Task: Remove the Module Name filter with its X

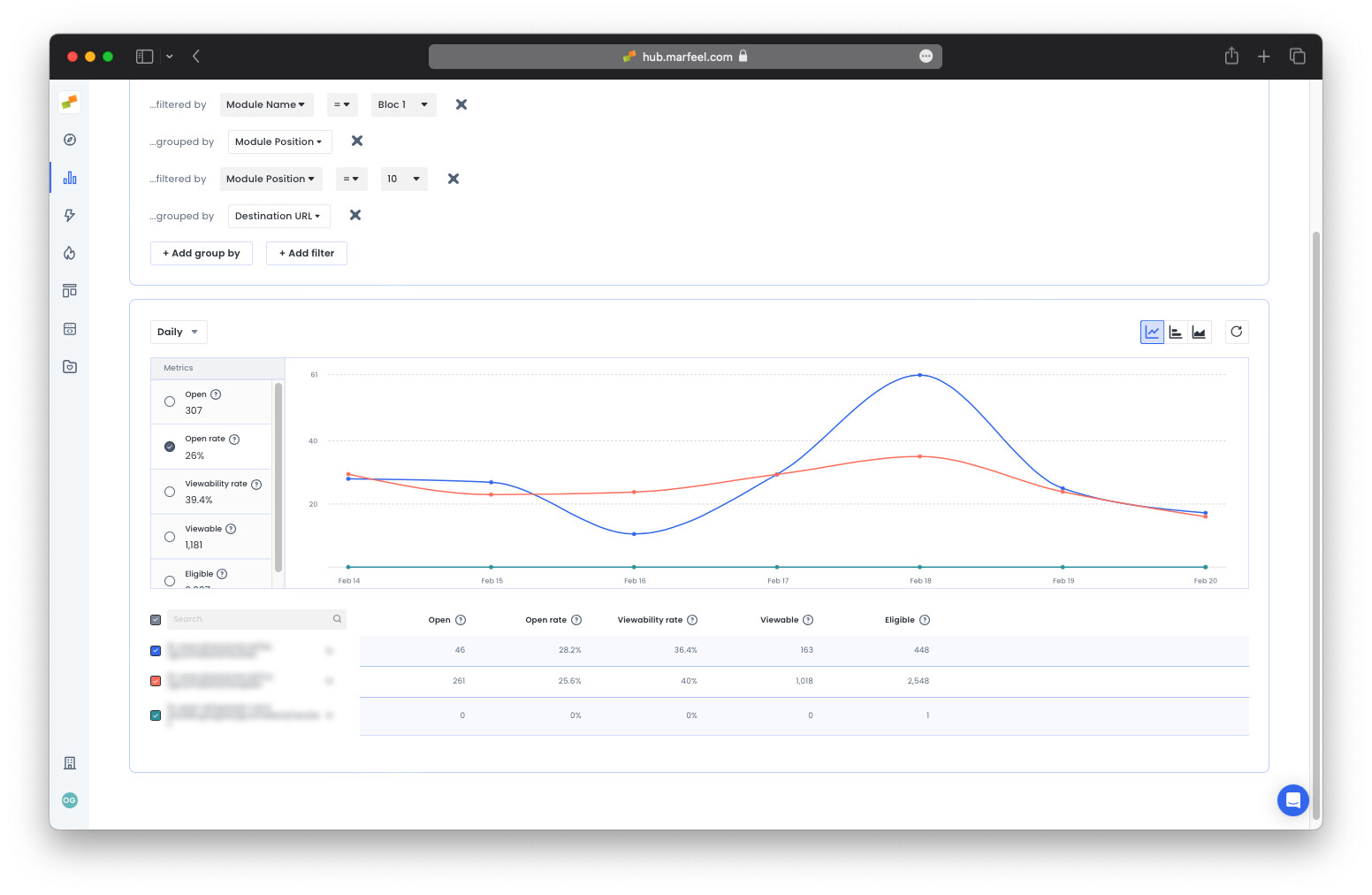Action: (x=461, y=104)
